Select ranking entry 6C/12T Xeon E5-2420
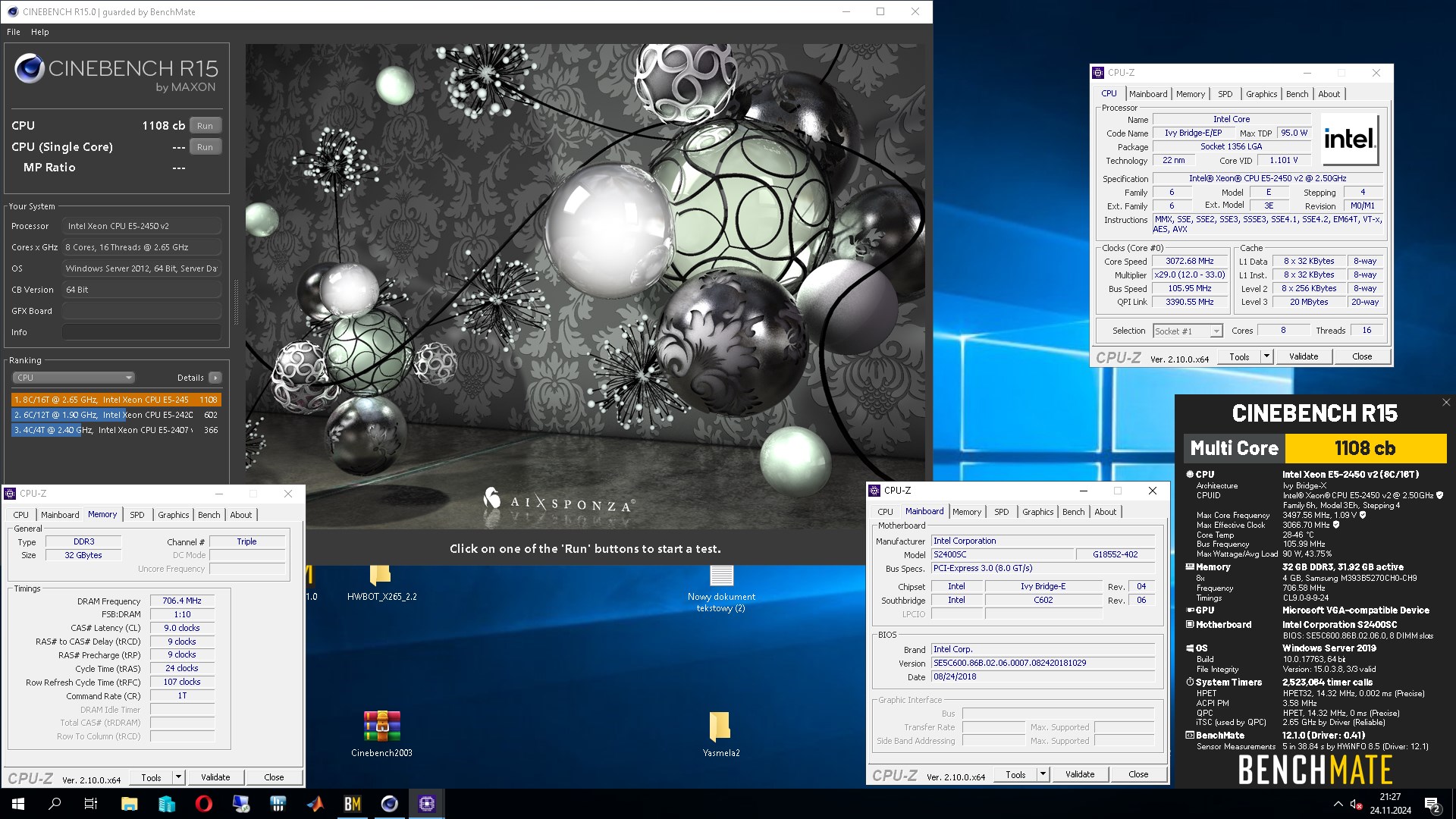Image resolution: width=1456 pixels, height=819 pixels. tap(116, 415)
